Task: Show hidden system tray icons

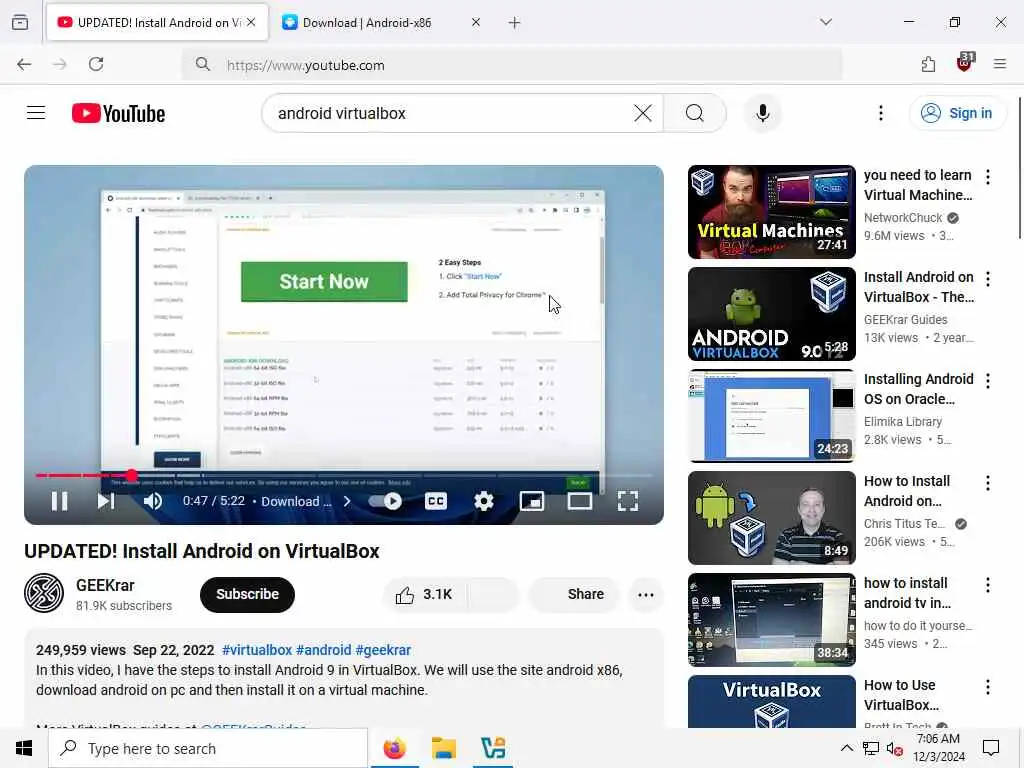Action: click(x=846, y=748)
